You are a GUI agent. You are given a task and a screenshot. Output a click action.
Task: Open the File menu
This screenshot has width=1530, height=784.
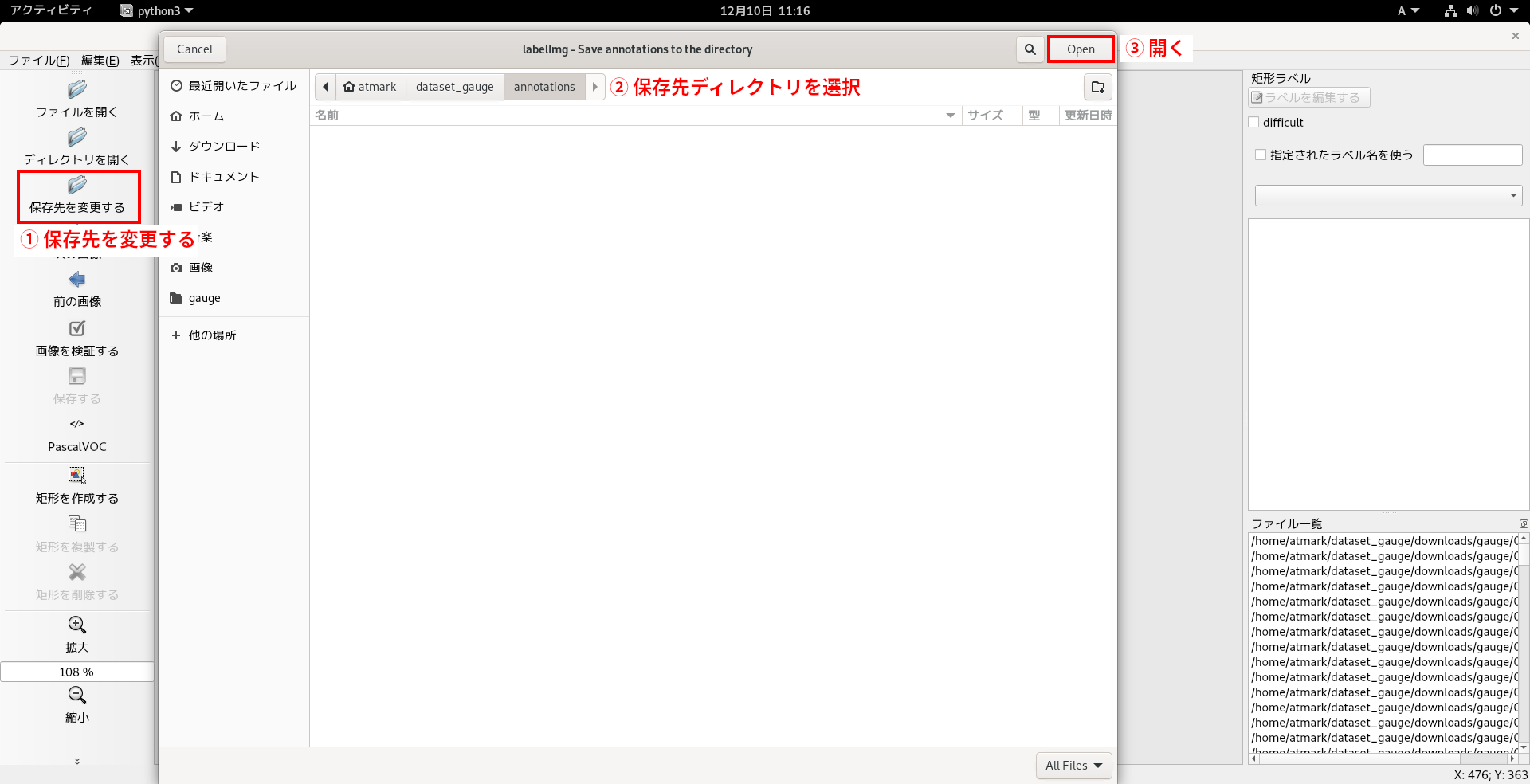[39, 61]
